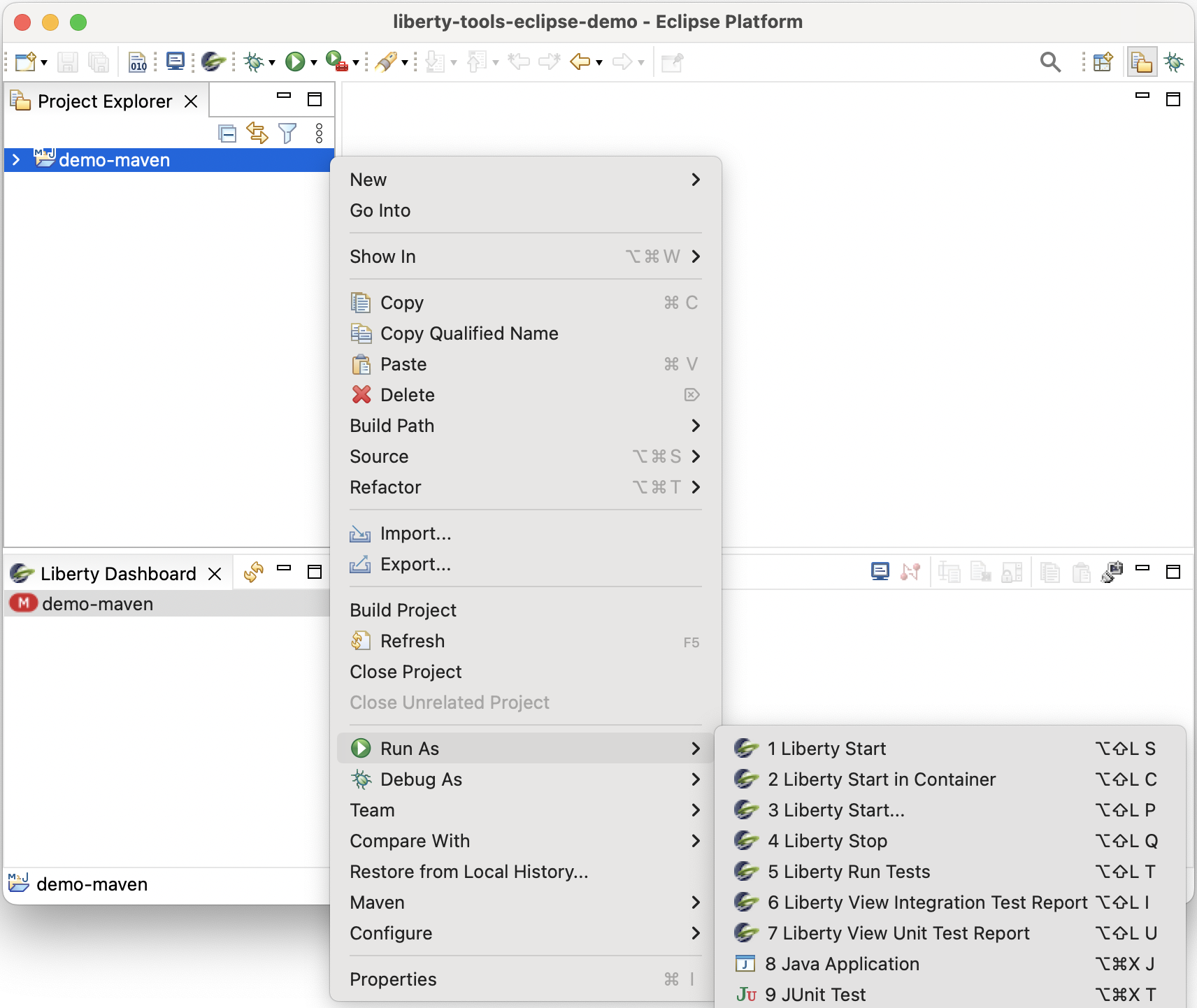Expand the New submenu arrow
This screenshot has height=1008, width=1197.
(696, 180)
